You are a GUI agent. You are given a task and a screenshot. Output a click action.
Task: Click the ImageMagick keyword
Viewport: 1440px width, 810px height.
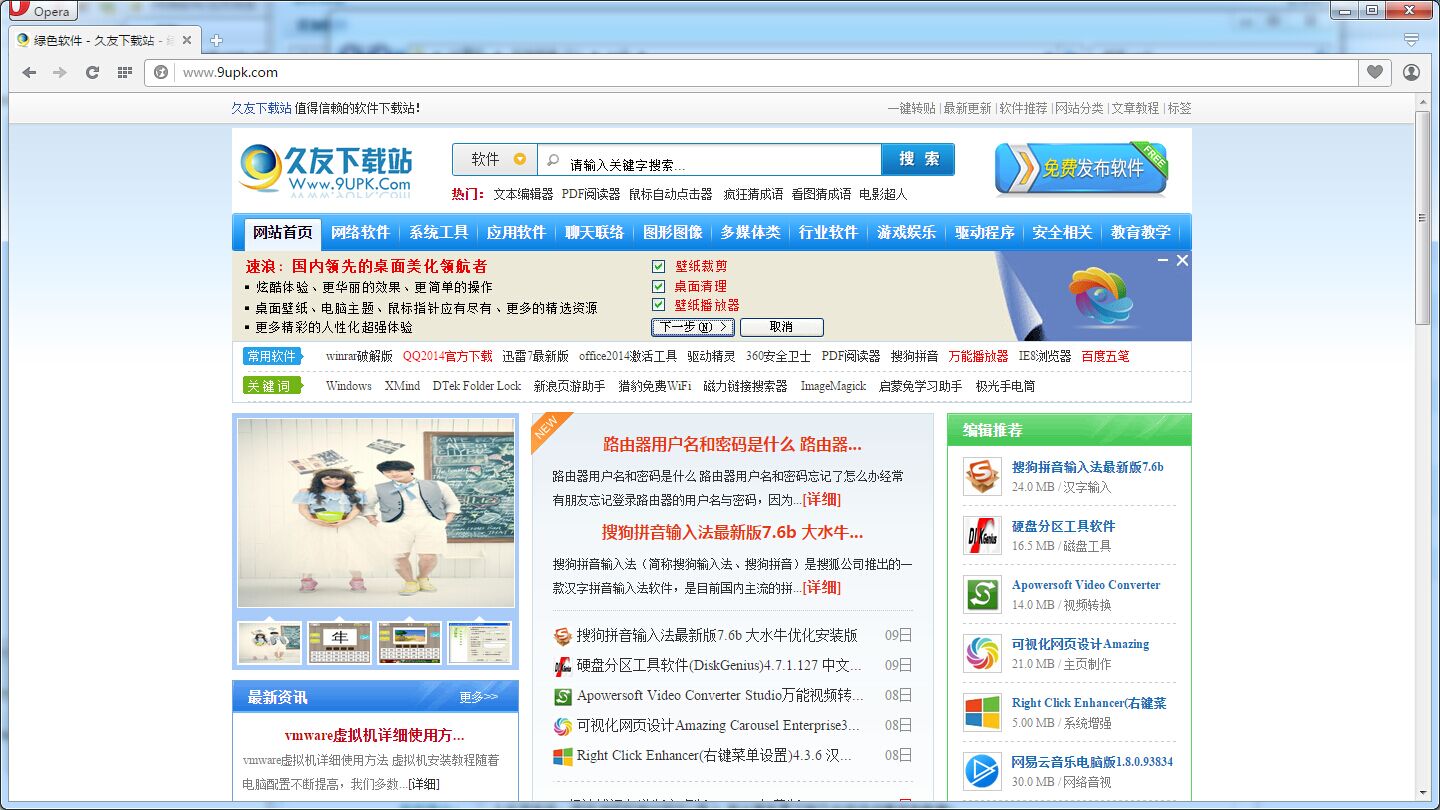pos(833,386)
